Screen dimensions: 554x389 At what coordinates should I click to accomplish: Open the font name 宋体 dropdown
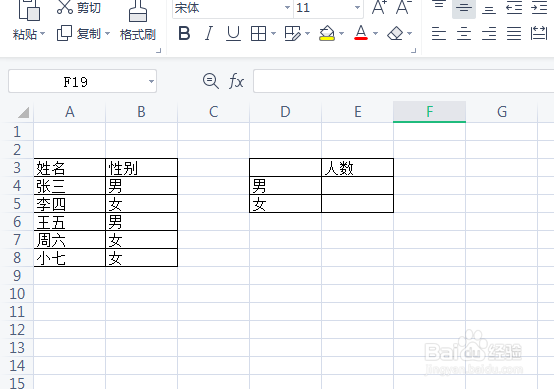[x=288, y=7]
